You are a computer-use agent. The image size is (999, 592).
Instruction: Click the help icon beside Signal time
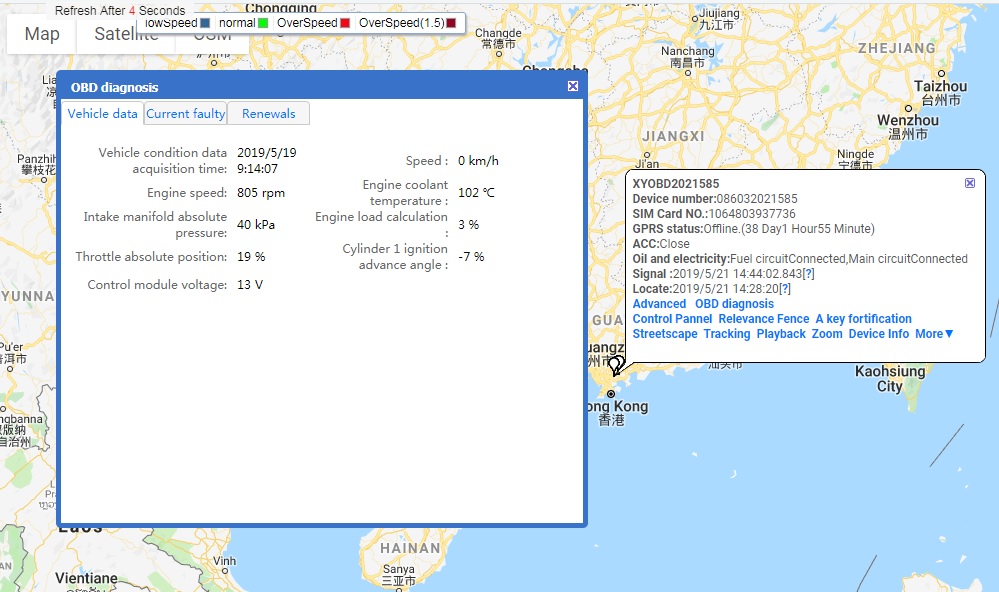click(x=808, y=274)
